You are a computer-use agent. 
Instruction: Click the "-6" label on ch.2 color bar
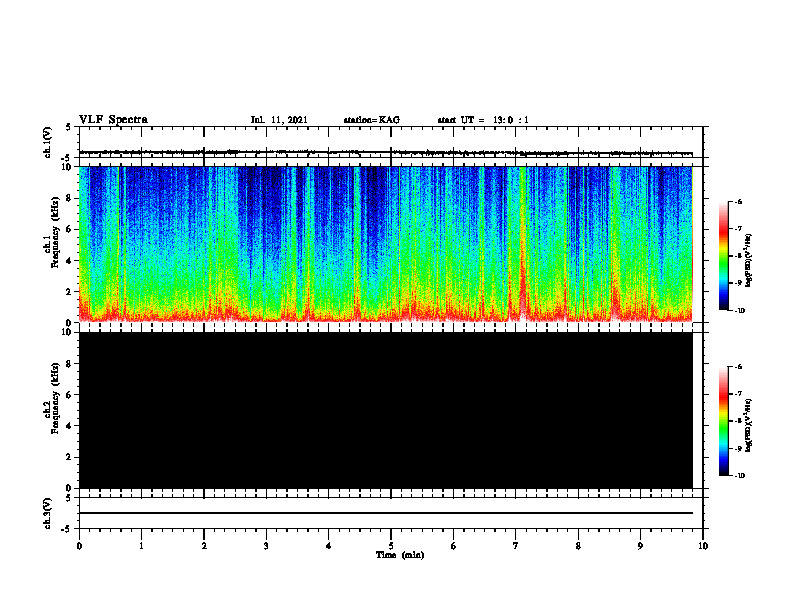coord(738,367)
